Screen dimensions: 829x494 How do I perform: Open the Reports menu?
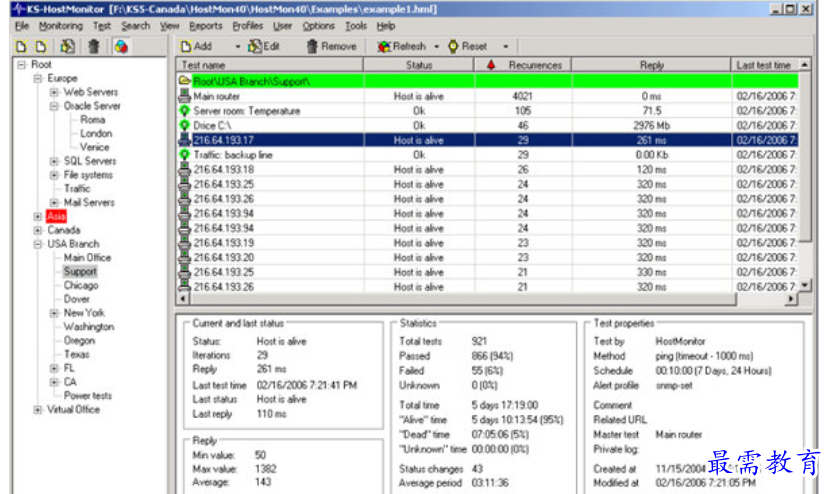tap(206, 26)
